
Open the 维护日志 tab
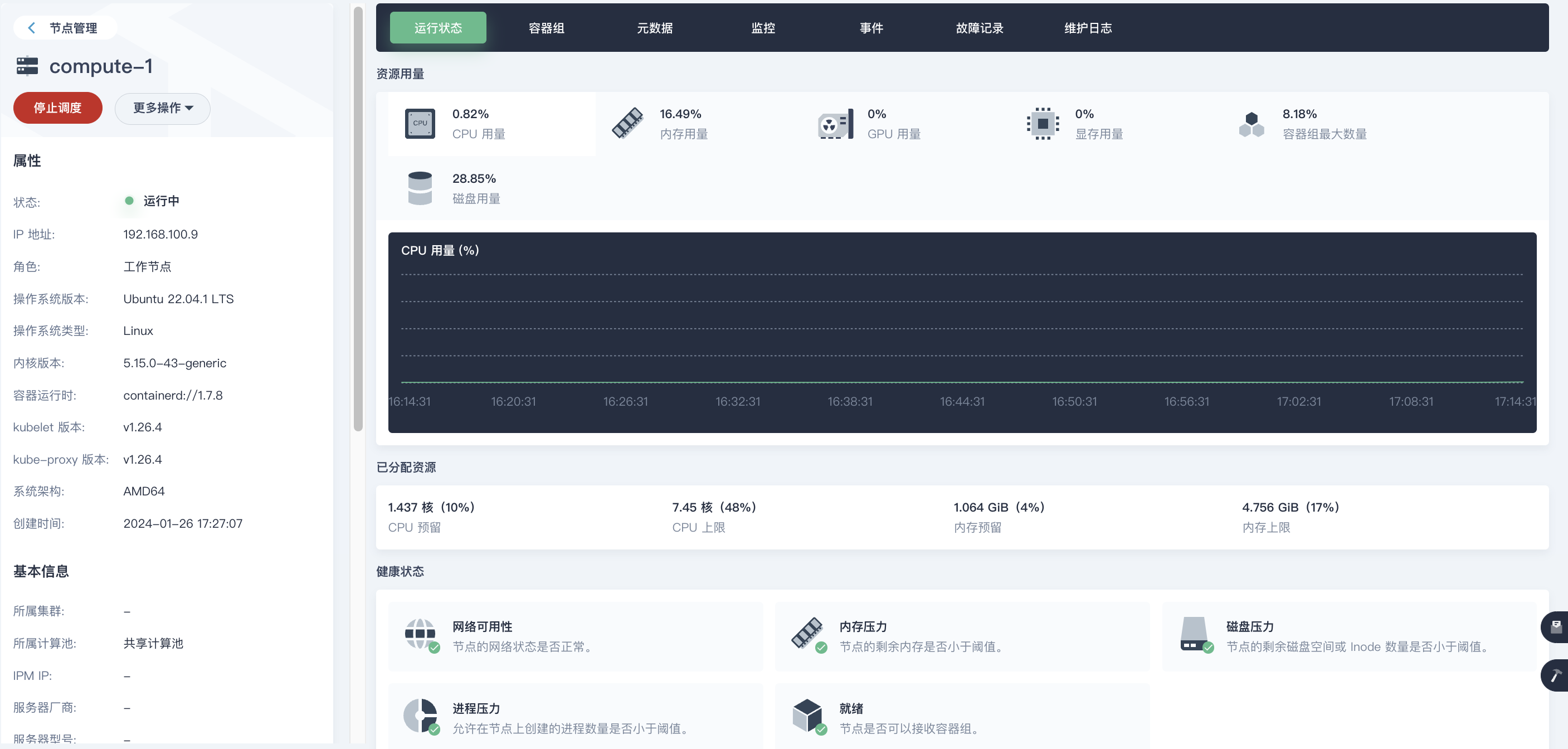(1088, 28)
